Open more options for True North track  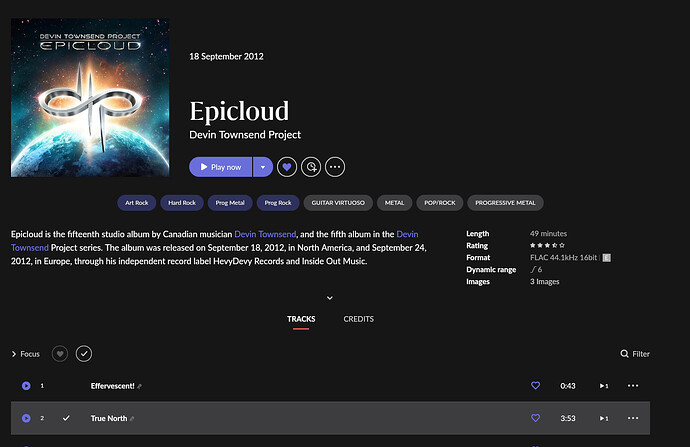633,418
